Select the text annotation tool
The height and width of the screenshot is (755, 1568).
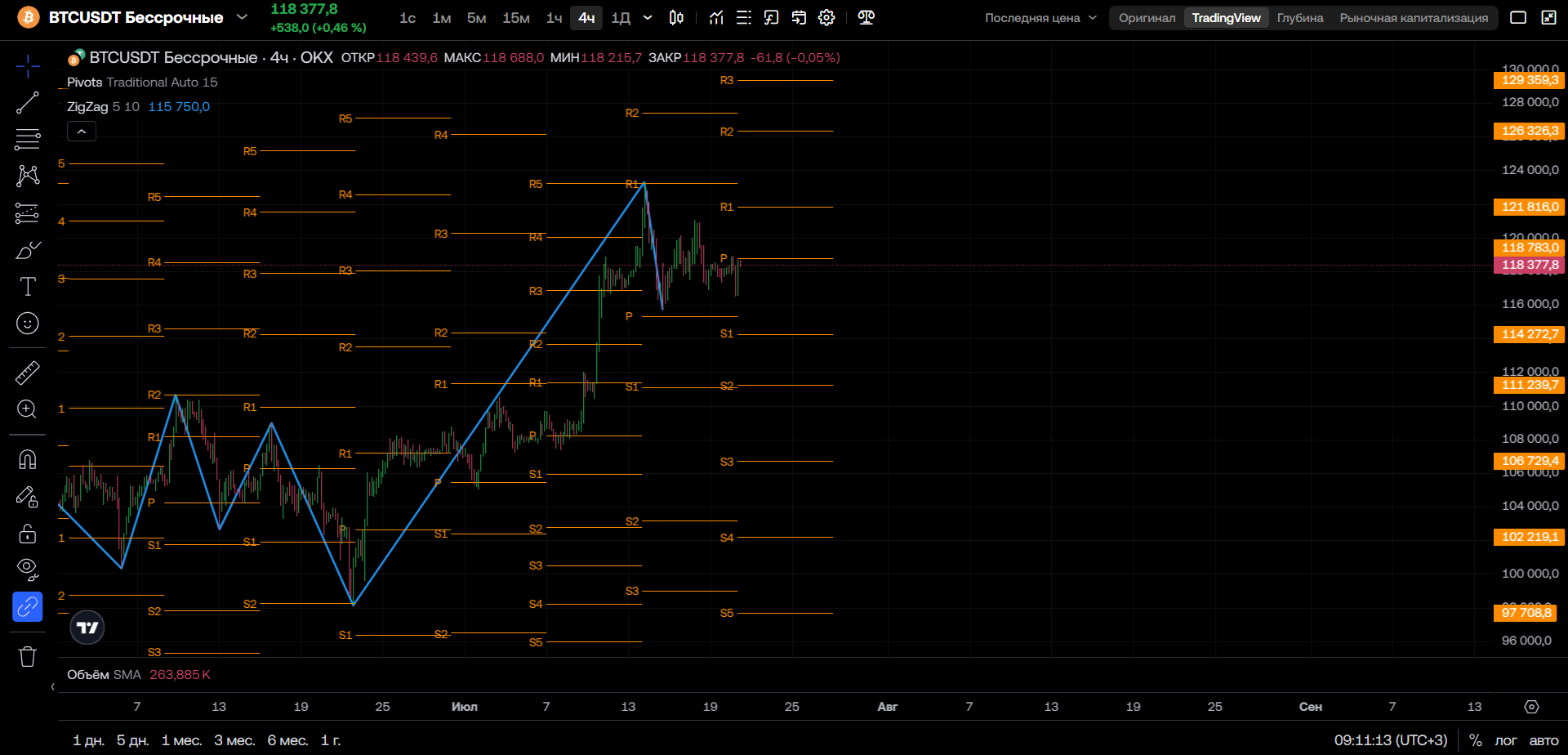coord(28,287)
